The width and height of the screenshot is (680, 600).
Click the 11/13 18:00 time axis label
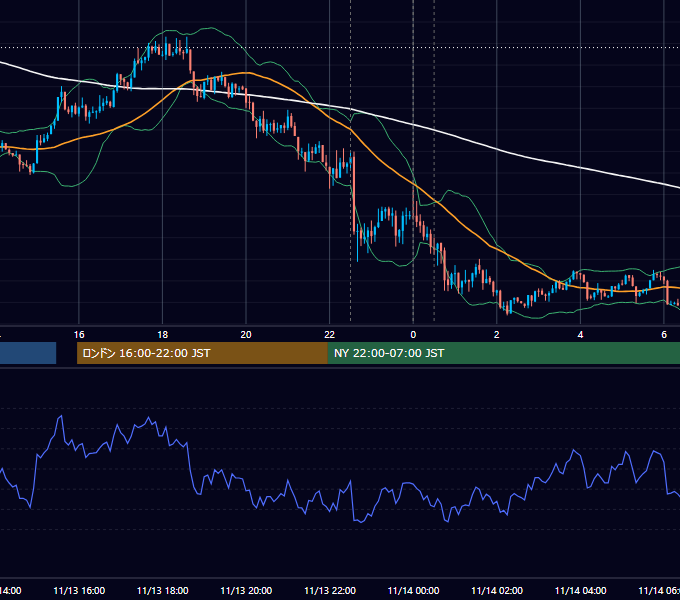163,590
